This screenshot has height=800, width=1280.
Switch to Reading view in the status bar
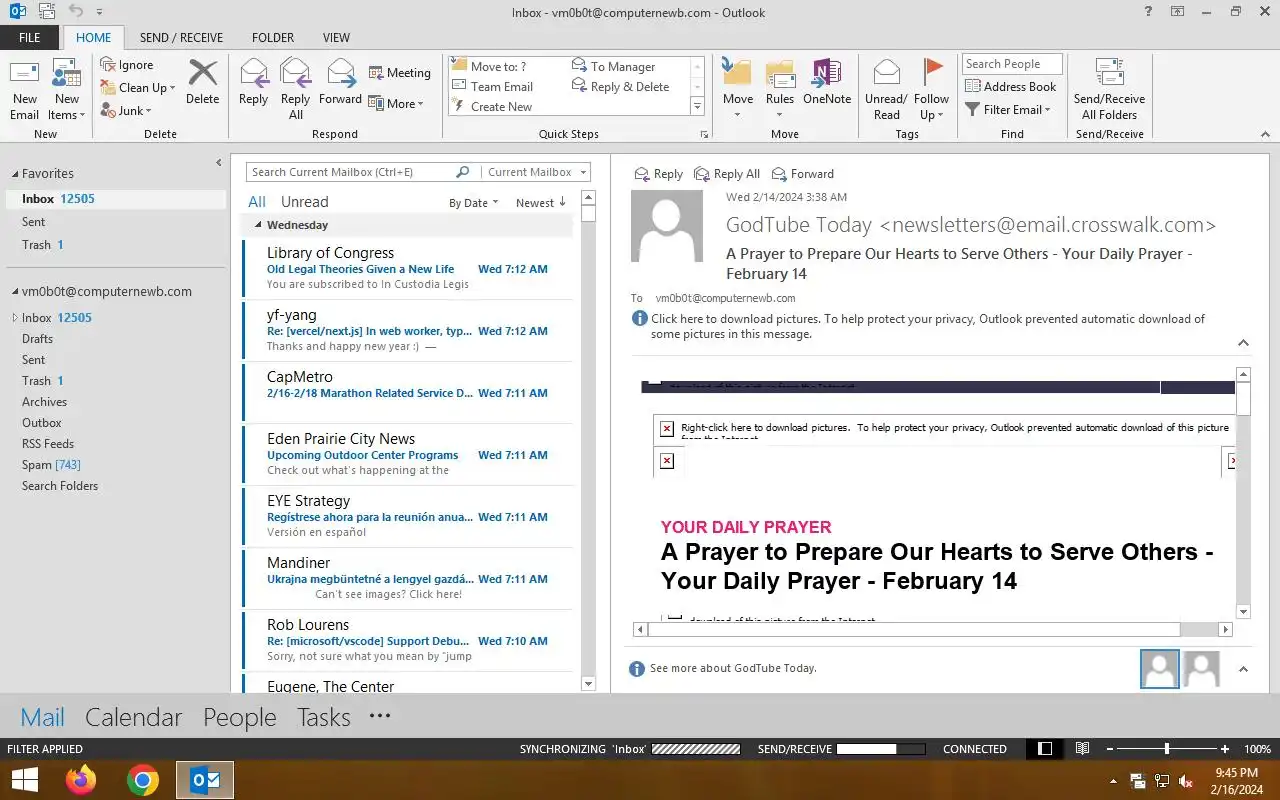(1082, 749)
